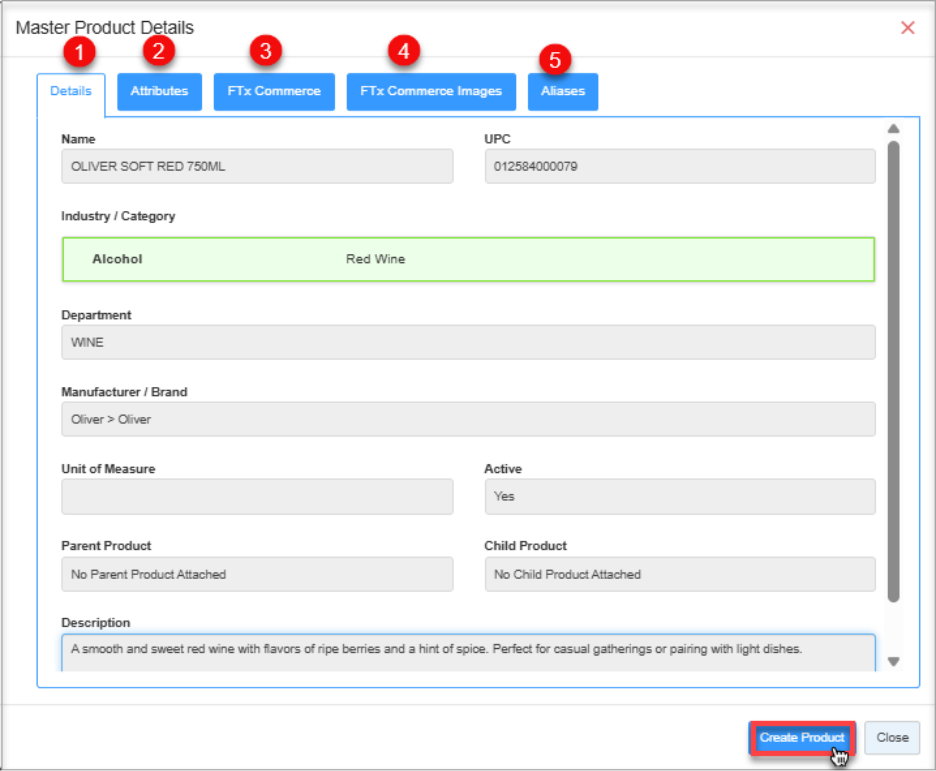Switch to the Attributes tab
Screen dimensions: 936x771
(159, 91)
